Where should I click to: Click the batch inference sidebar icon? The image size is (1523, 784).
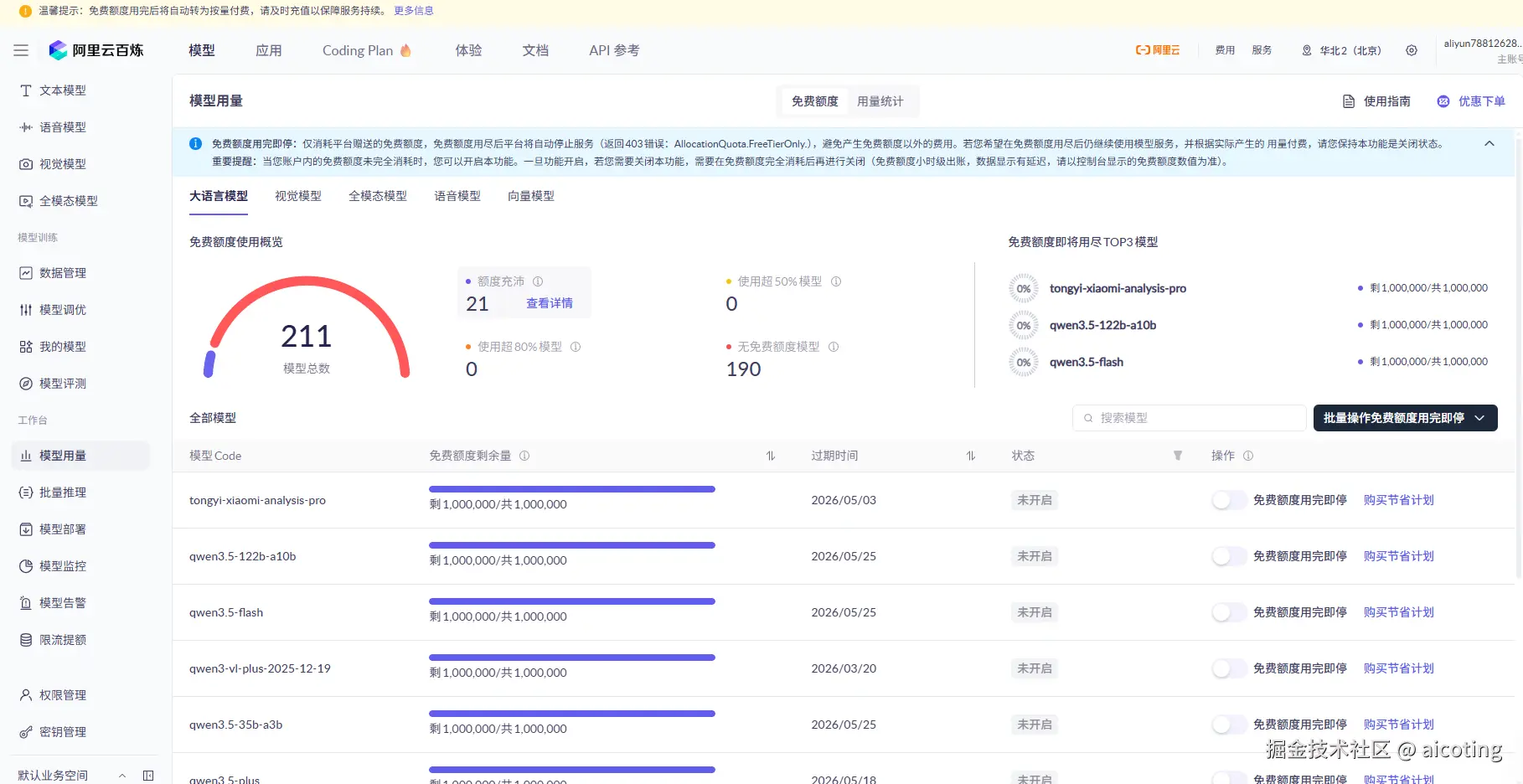click(26, 493)
